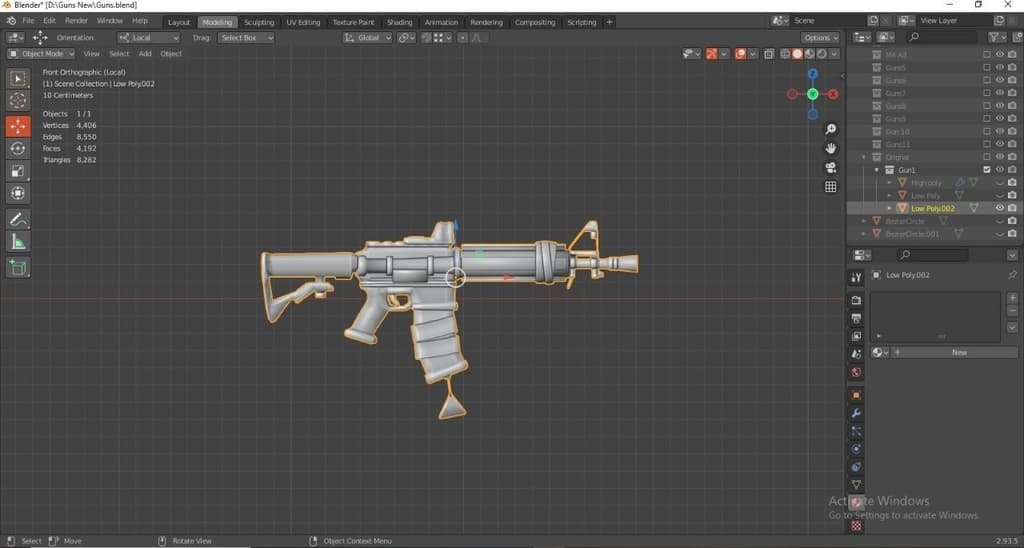The width and height of the screenshot is (1024, 548).
Task: Select the Rotate tool in the toolbar
Action: tap(18, 148)
